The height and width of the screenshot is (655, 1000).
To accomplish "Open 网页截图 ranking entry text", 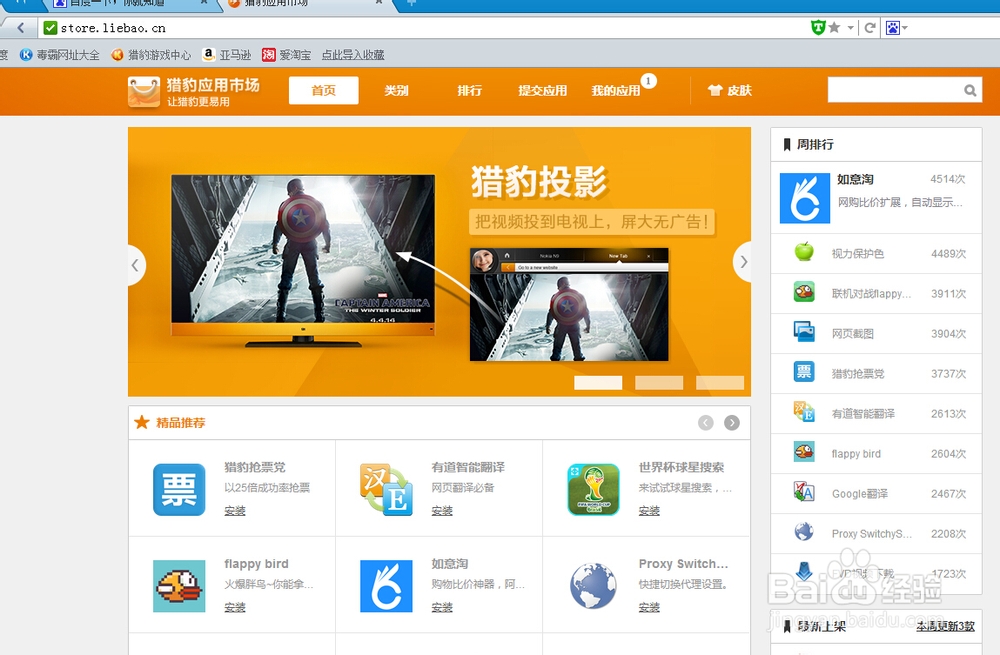I will pyautogui.click(x=853, y=334).
